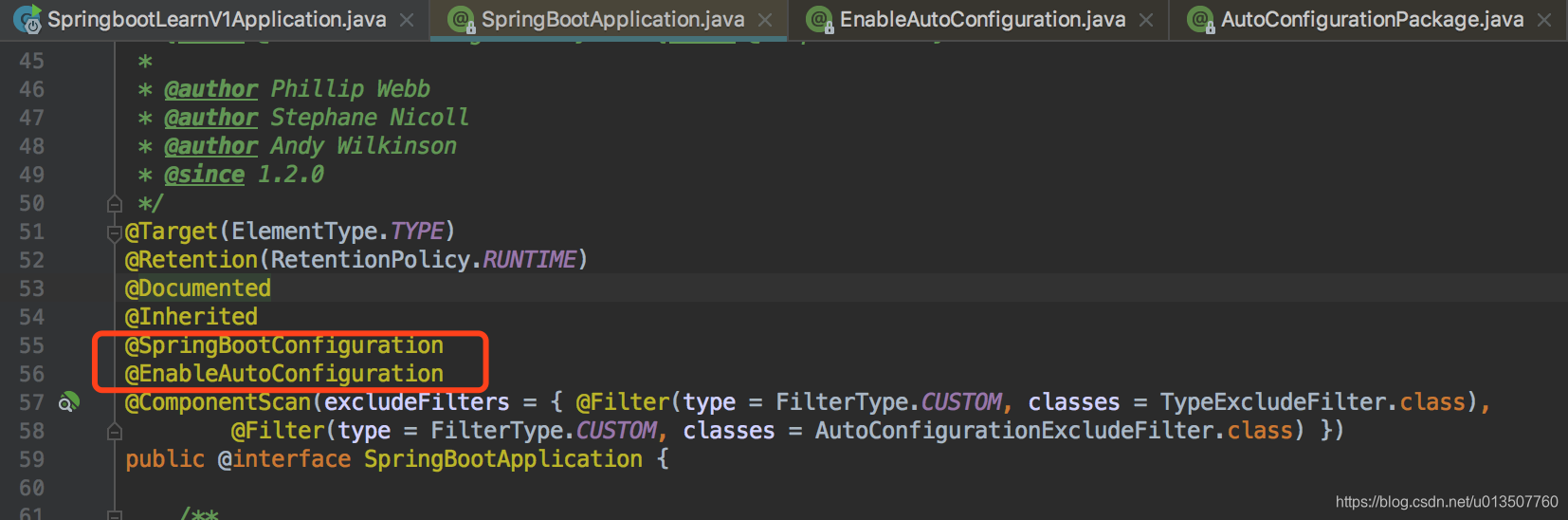Click @author tag for Stephane Nicoll
The height and width of the screenshot is (520, 1568).
[210, 118]
